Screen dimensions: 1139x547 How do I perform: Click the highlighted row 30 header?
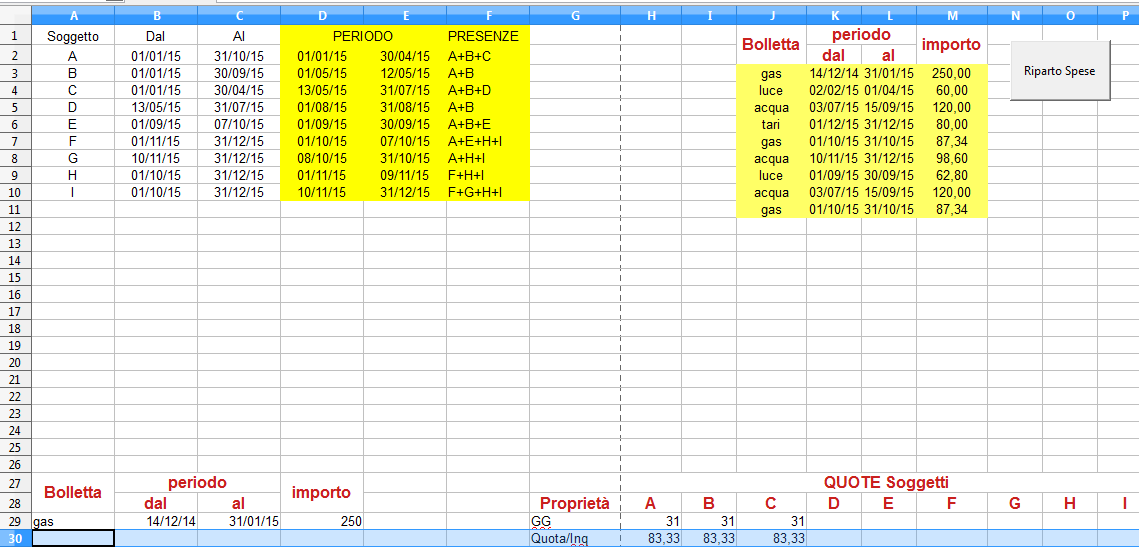pyautogui.click(x=15, y=539)
